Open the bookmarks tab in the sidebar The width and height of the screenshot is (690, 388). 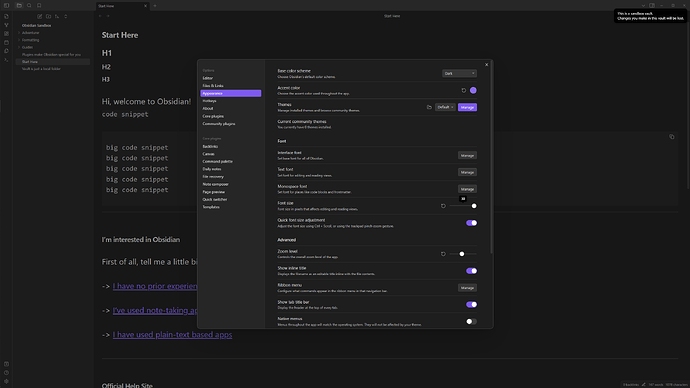[x=39, y=6]
